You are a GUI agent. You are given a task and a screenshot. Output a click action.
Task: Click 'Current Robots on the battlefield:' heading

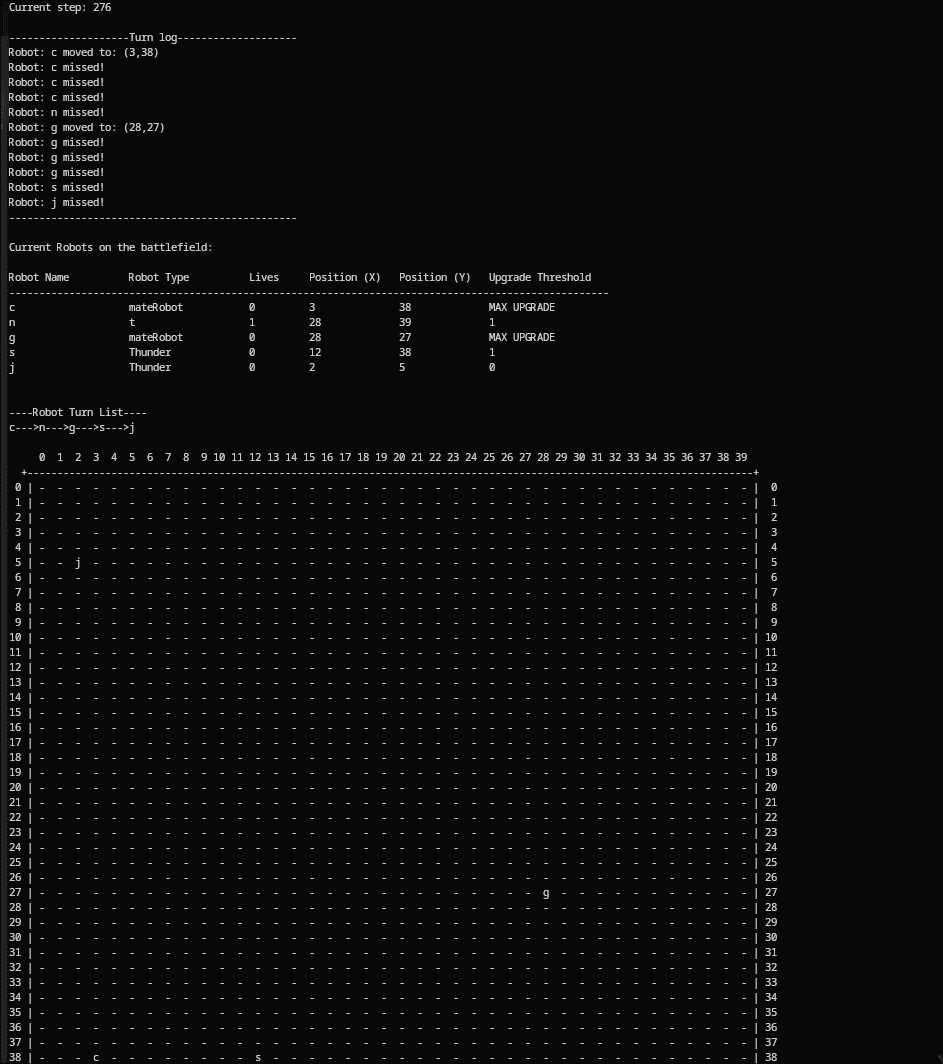coord(110,247)
